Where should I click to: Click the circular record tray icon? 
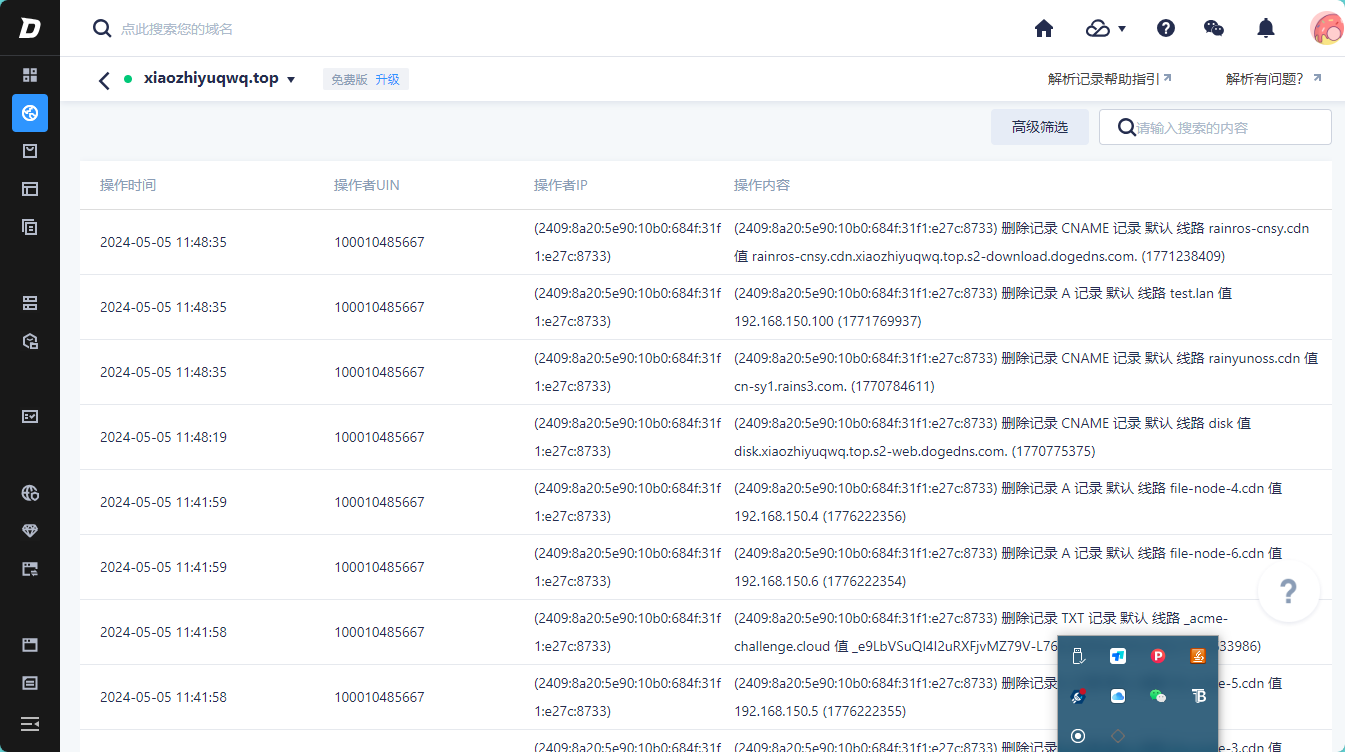tap(1078, 736)
